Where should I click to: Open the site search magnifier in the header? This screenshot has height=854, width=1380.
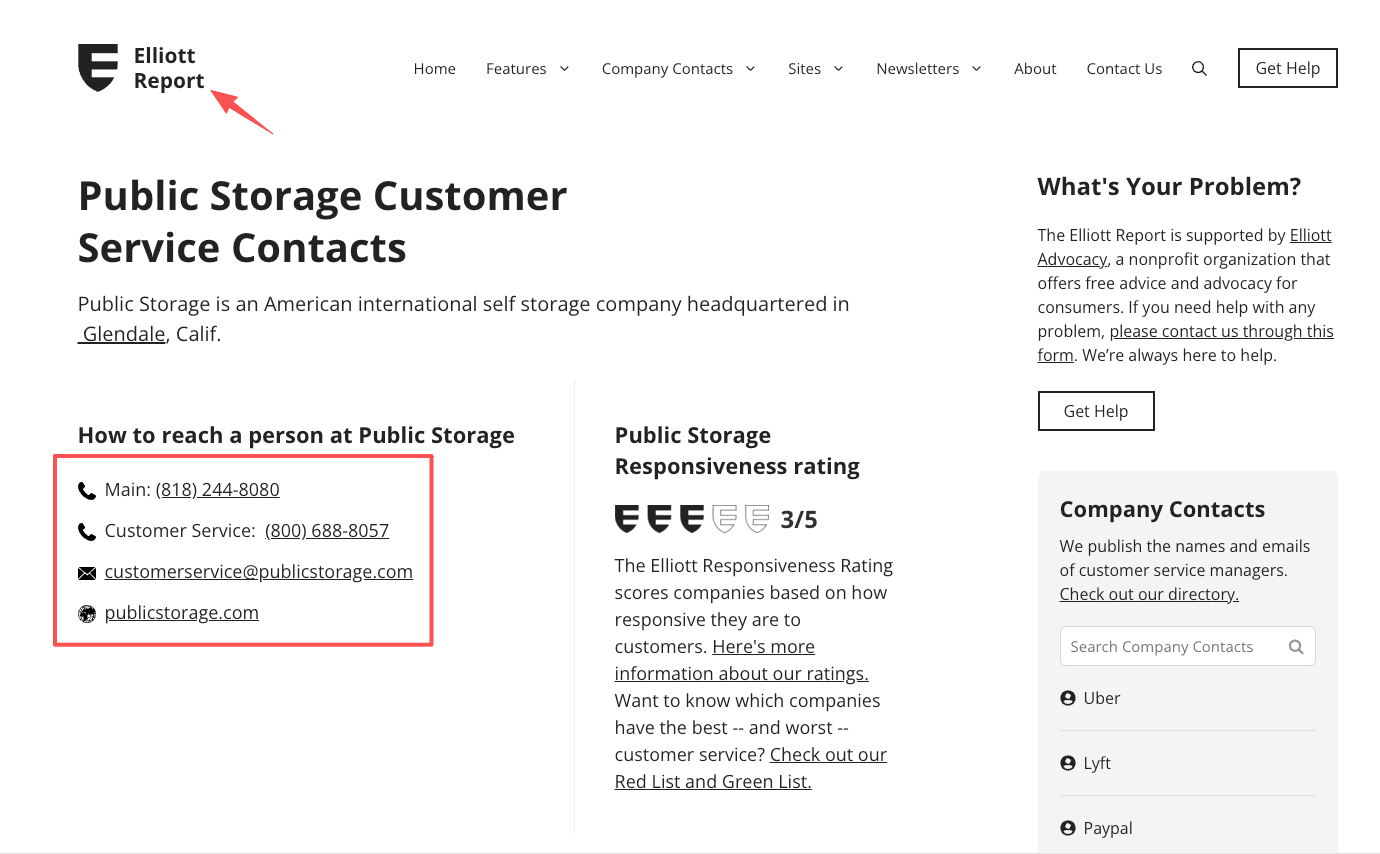[x=1199, y=68]
